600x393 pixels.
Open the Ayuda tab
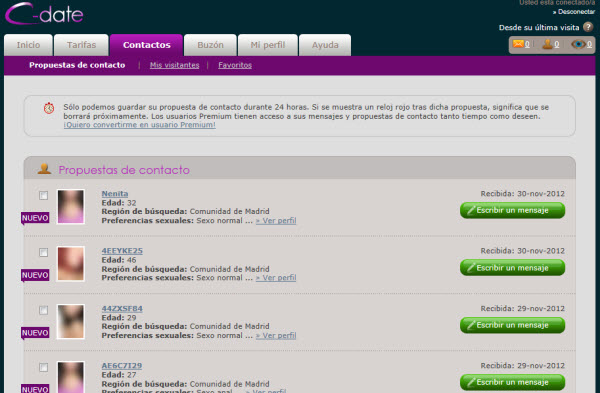click(325, 45)
